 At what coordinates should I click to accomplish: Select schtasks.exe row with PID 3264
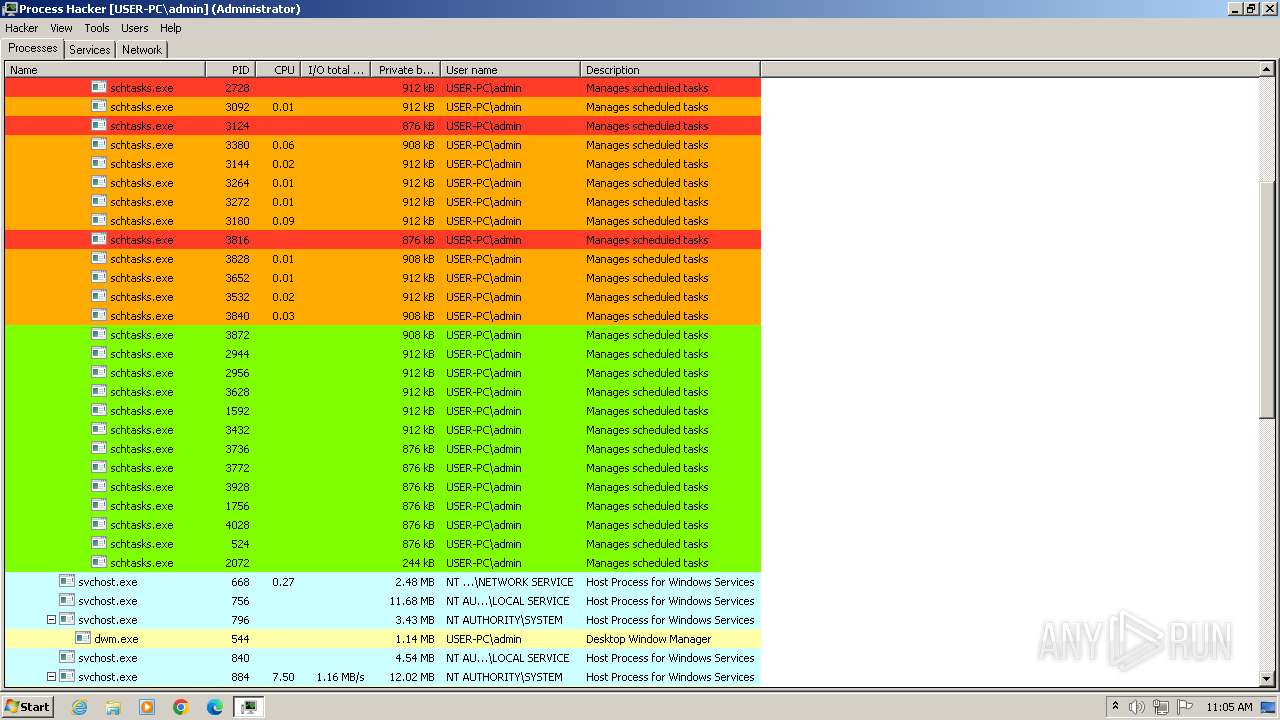(383, 183)
